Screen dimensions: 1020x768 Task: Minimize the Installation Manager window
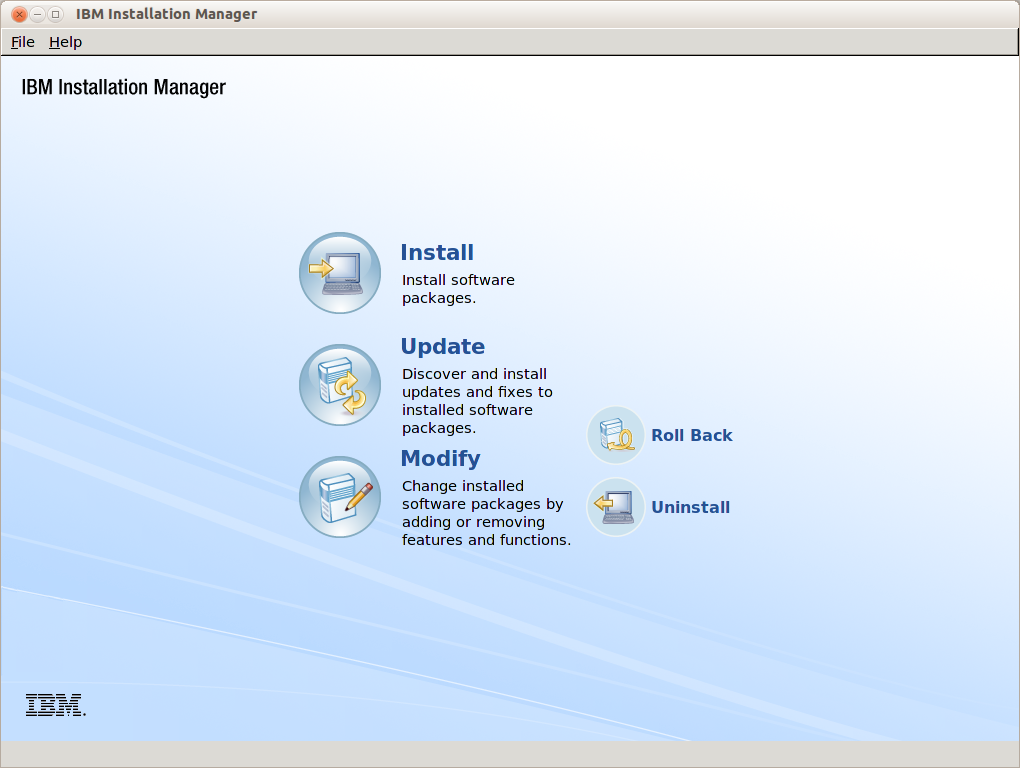38,14
